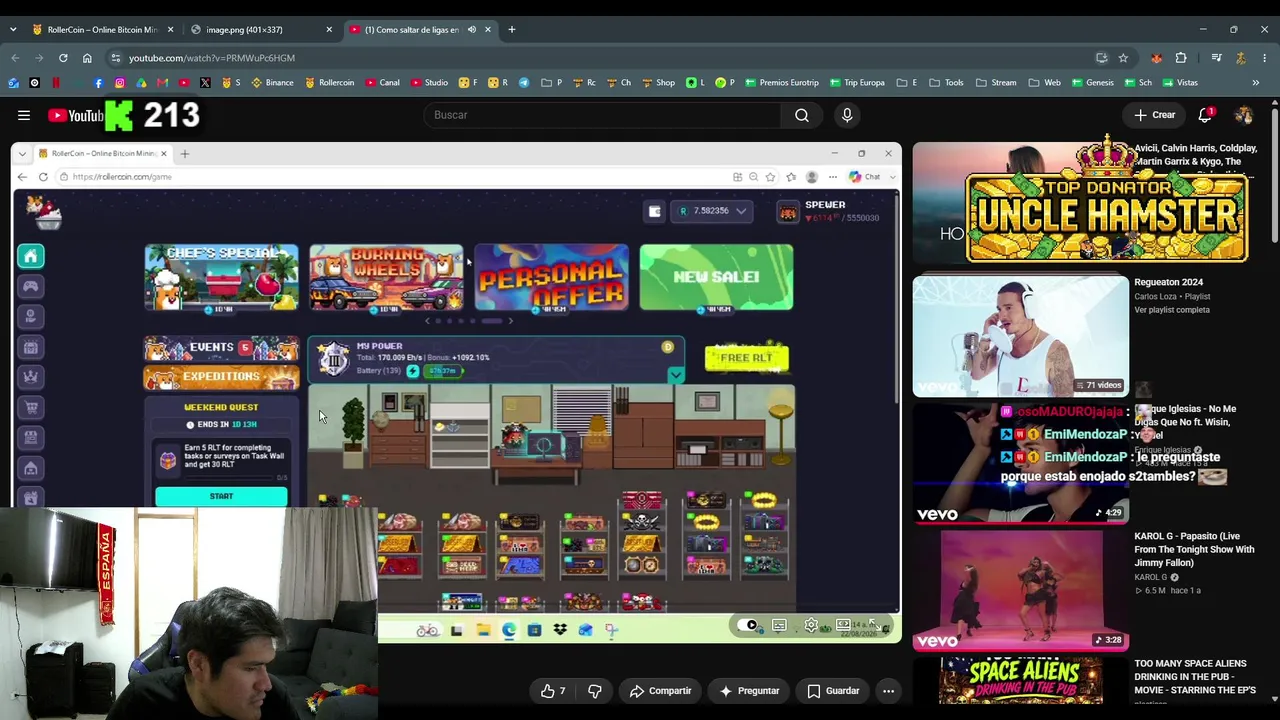This screenshot has width=1280, height=720.
Task: Open more actions menu under the video
Action: tap(888, 691)
